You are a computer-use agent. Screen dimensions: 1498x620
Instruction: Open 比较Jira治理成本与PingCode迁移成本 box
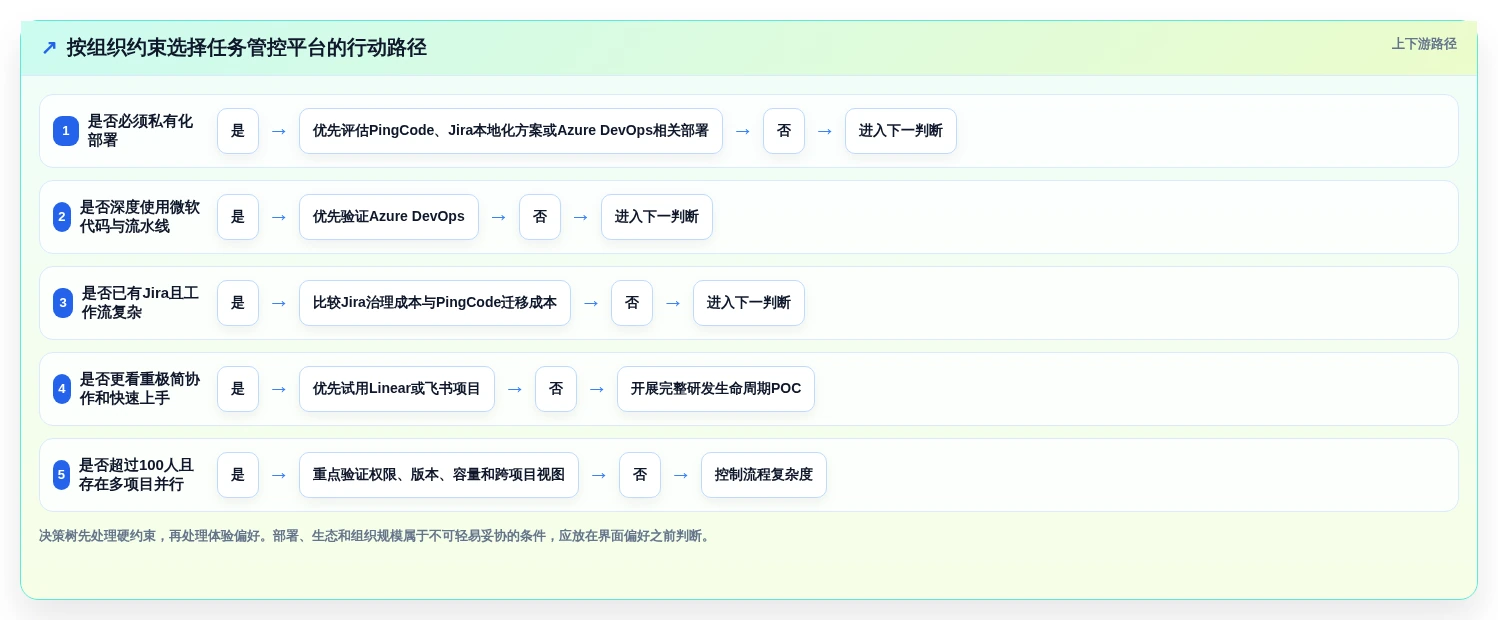pyautogui.click(x=435, y=303)
